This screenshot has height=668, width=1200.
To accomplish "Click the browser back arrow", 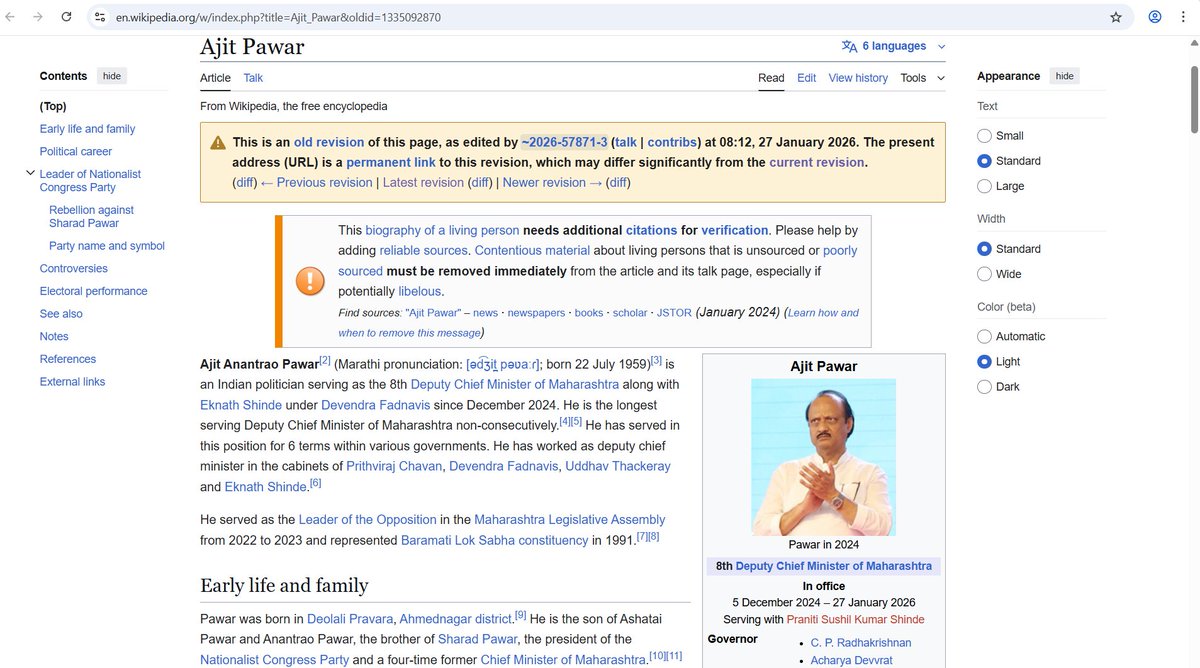I will pyautogui.click(x=11, y=17).
